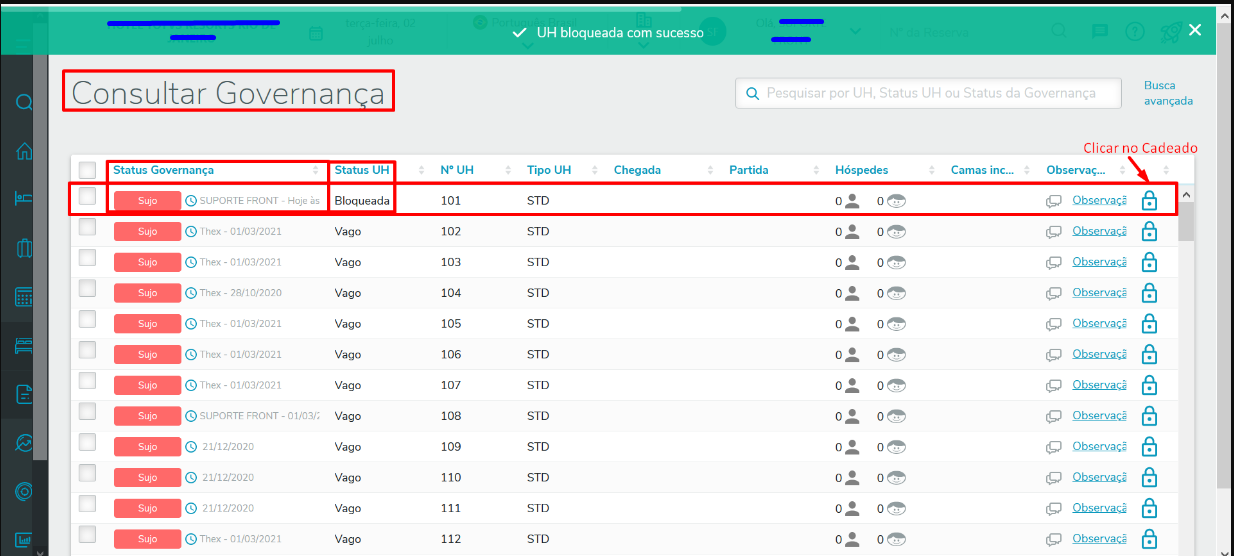Open the search icon in left sidebar
This screenshot has height=556, width=1234.
tap(24, 102)
